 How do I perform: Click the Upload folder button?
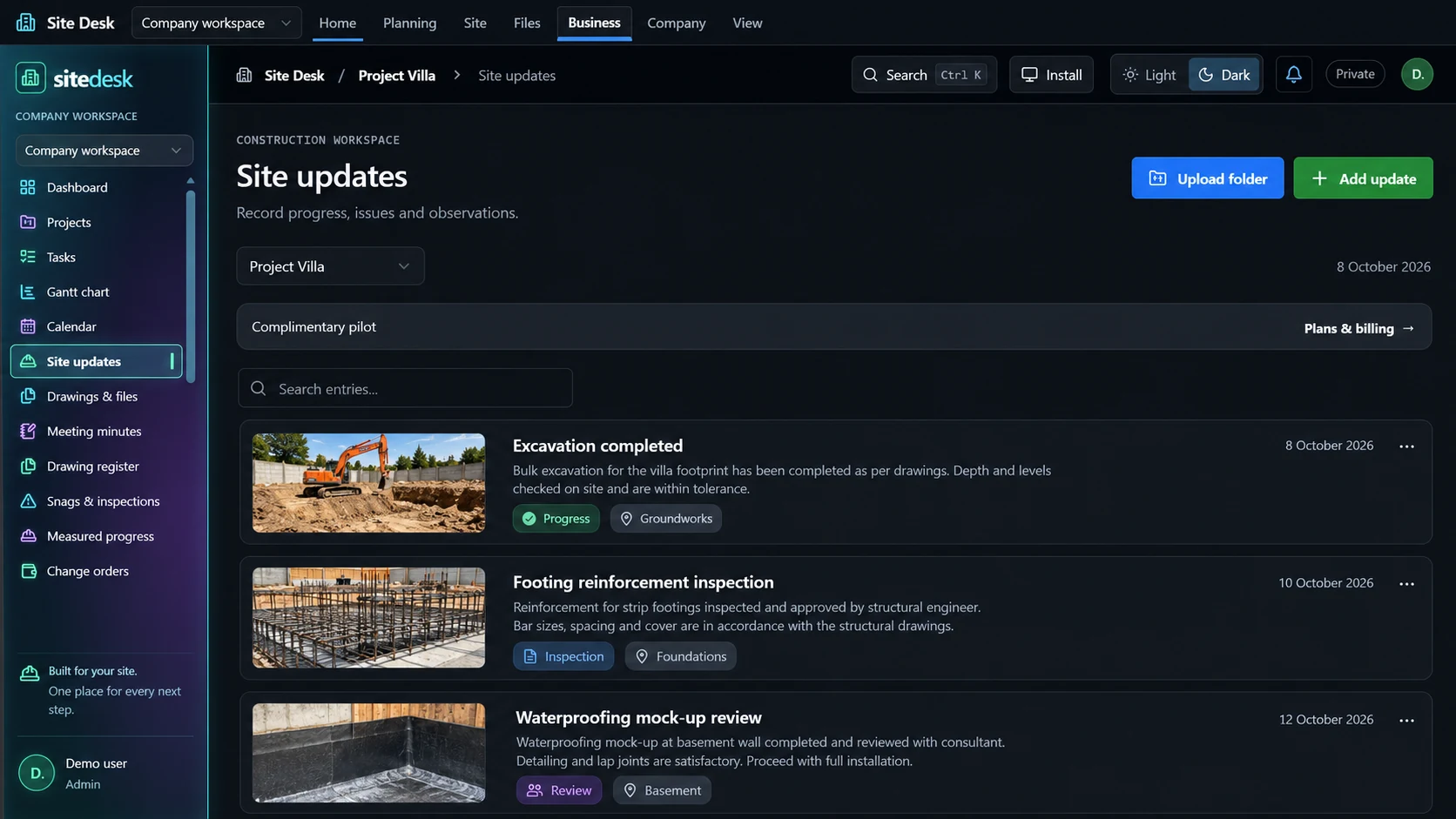point(1207,178)
